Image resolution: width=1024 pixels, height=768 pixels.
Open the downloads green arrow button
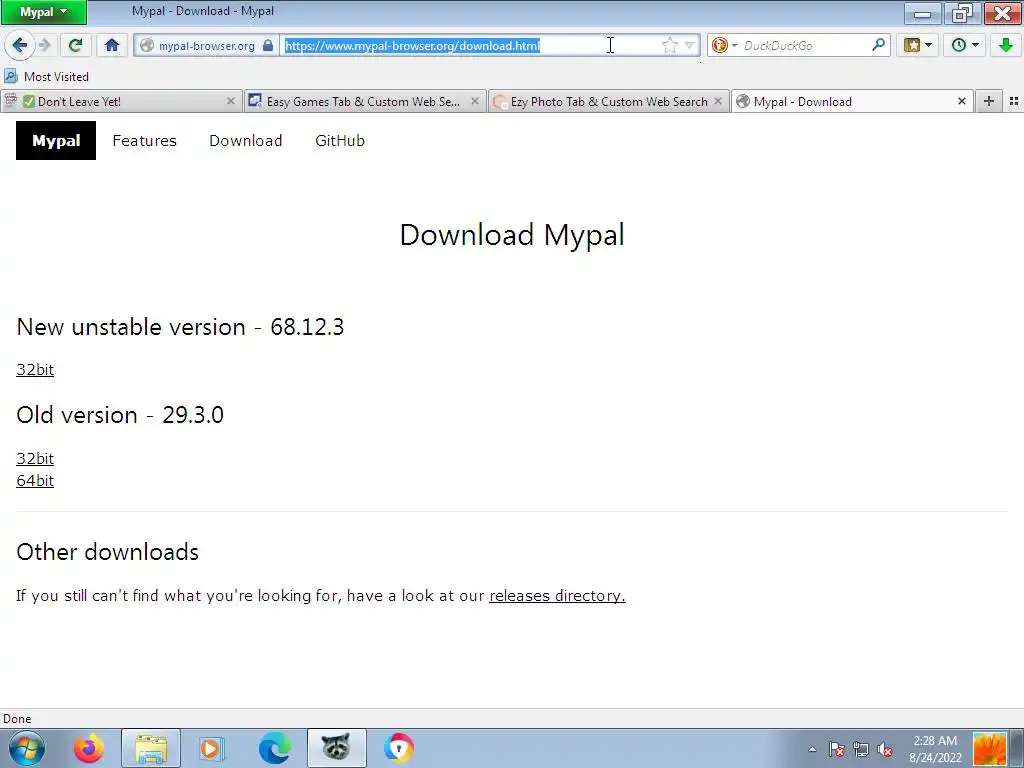pos(1006,45)
